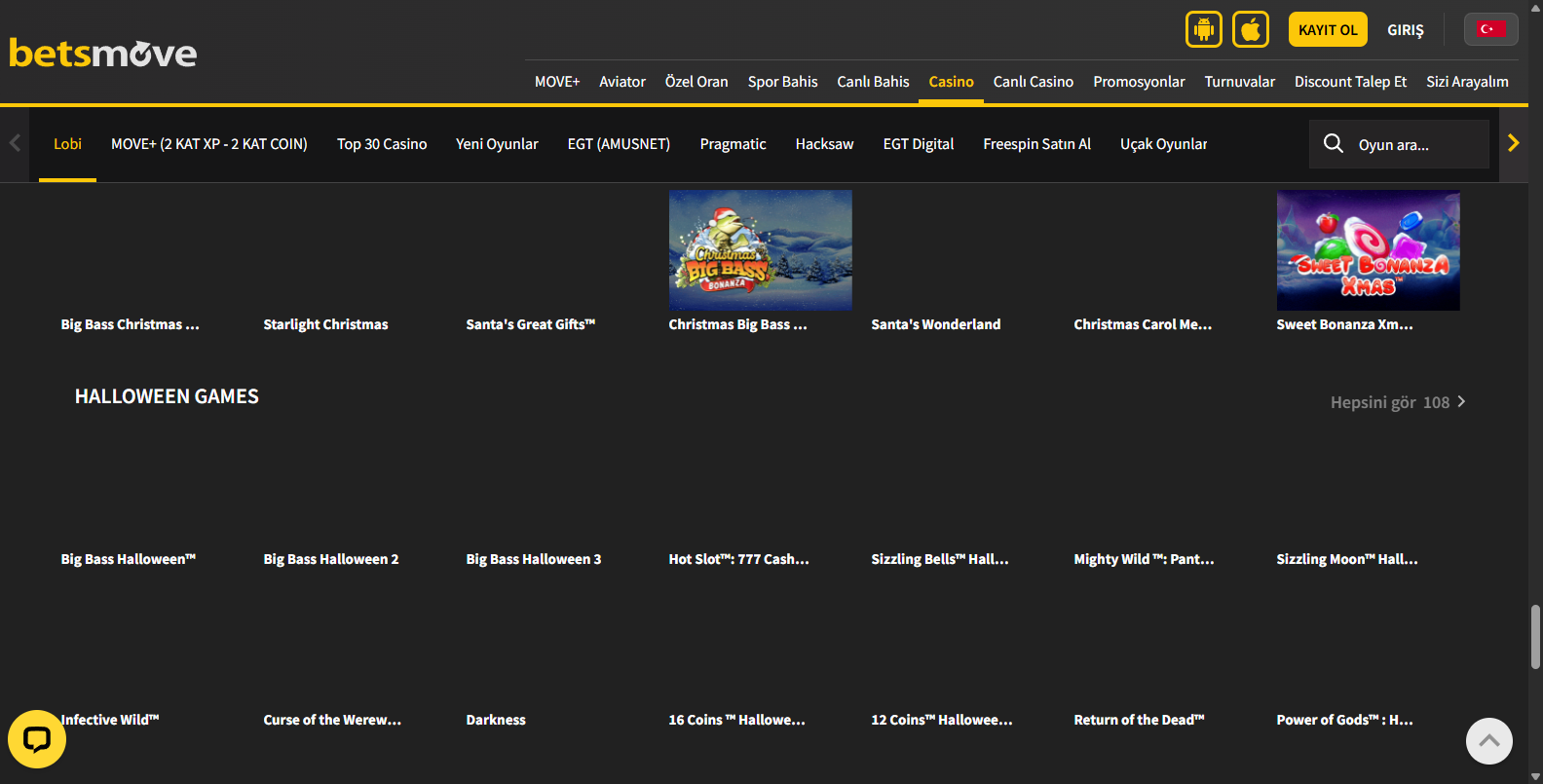Image resolution: width=1543 pixels, height=784 pixels.
Task: Expand Halloween Games via Hepsini gör 108
Action: 1397,402
